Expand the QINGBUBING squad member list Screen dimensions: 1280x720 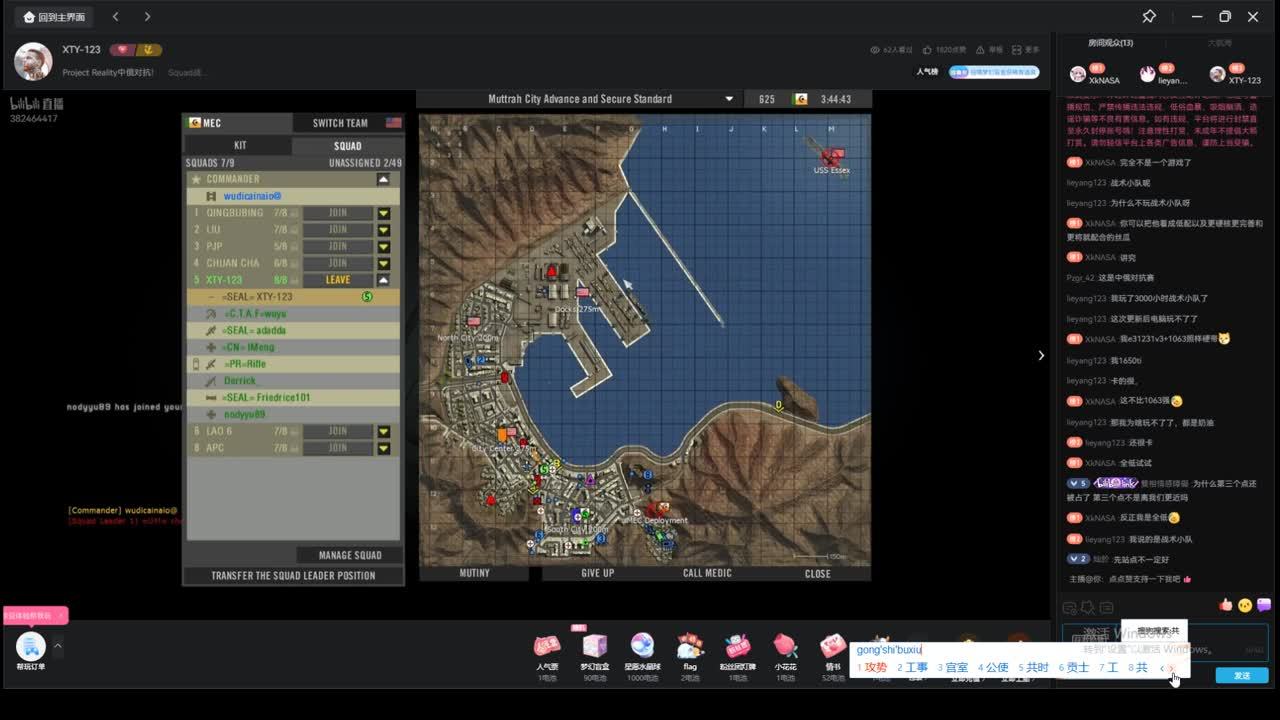point(383,213)
